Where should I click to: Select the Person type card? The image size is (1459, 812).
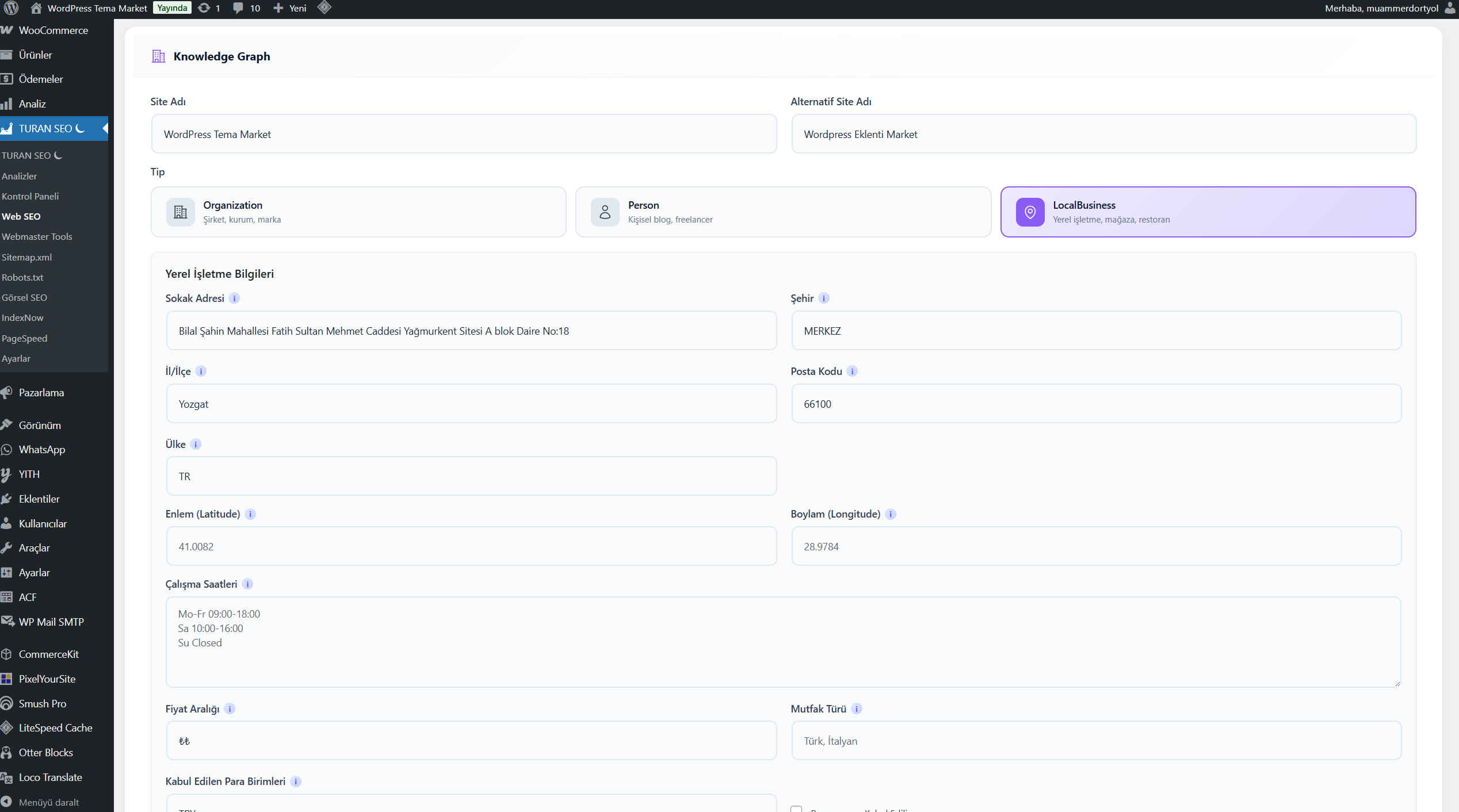(783, 212)
